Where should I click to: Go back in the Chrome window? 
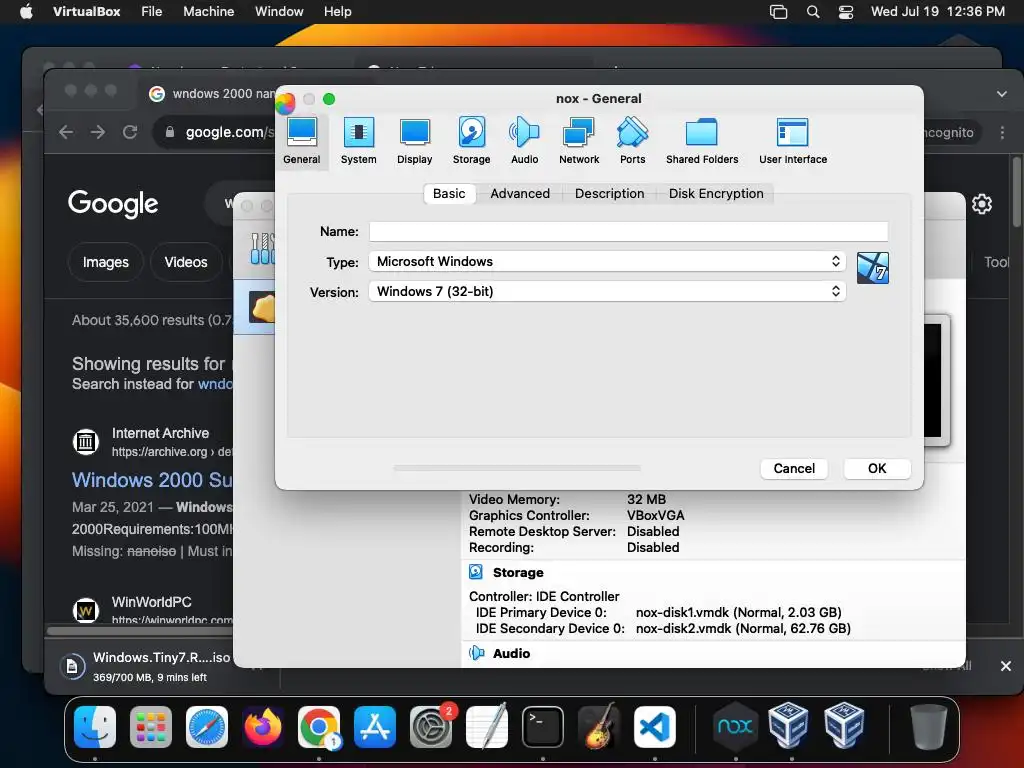tap(66, 132)
